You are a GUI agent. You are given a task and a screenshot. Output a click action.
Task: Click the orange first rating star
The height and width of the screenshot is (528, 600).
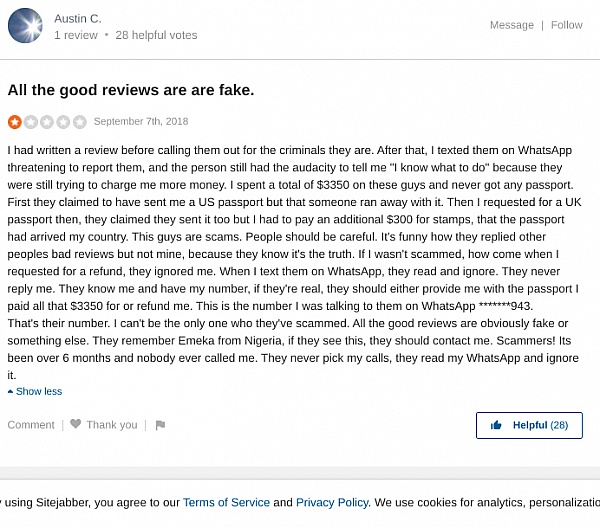pyautogui.click(x=14, y=122)
